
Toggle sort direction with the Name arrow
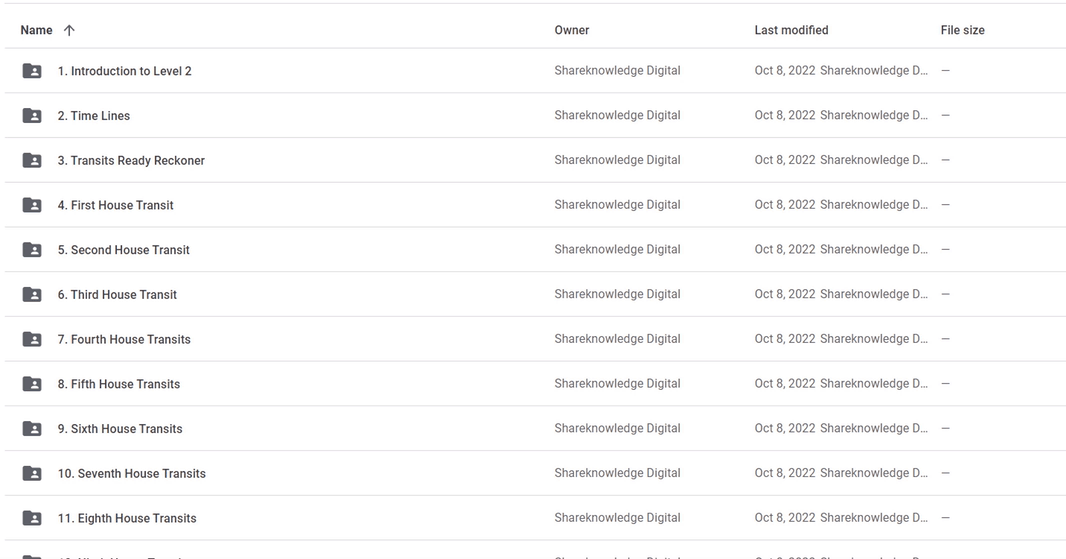point(69,30)
